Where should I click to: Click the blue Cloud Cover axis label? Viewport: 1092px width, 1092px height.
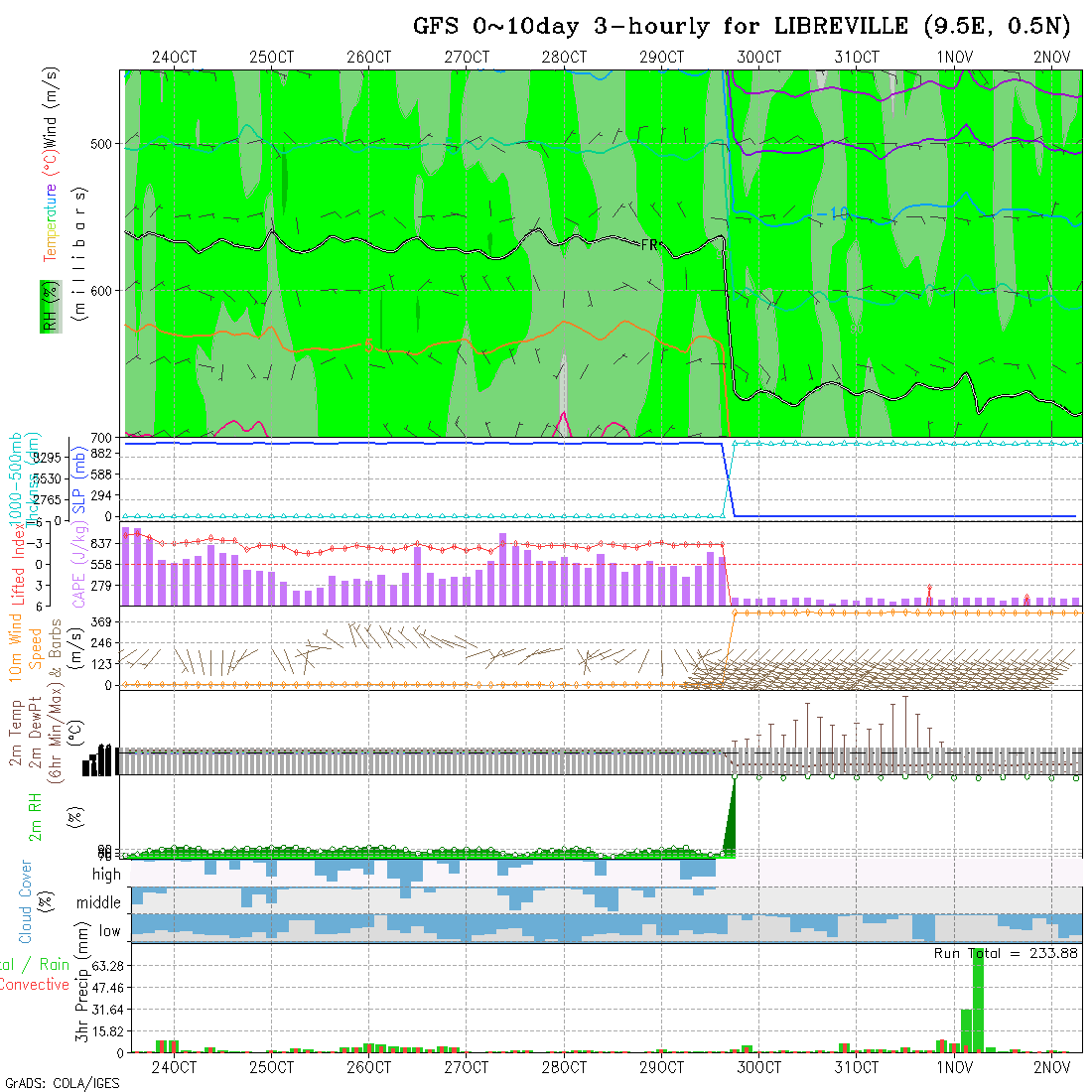[x=26, y=901]
